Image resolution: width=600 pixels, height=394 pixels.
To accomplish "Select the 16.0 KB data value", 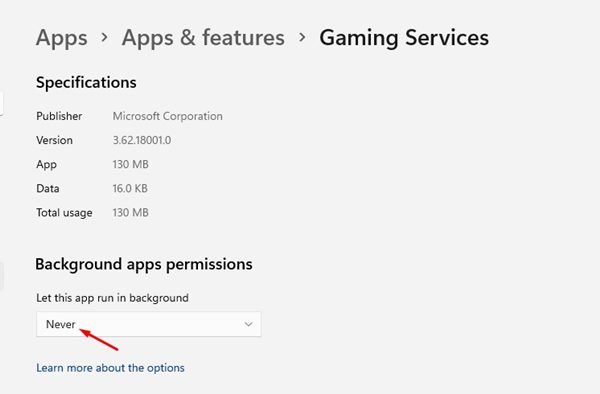I will pos(130,188).
